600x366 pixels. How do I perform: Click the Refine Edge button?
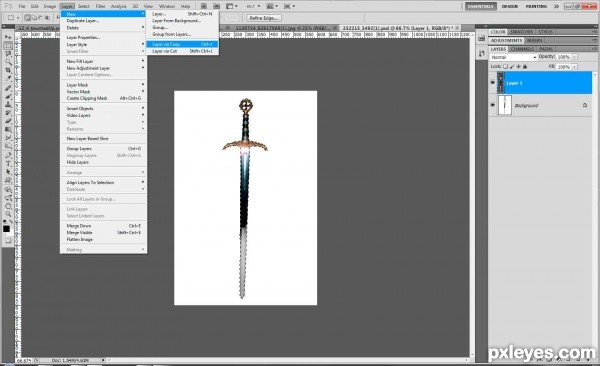click(263, 18)
